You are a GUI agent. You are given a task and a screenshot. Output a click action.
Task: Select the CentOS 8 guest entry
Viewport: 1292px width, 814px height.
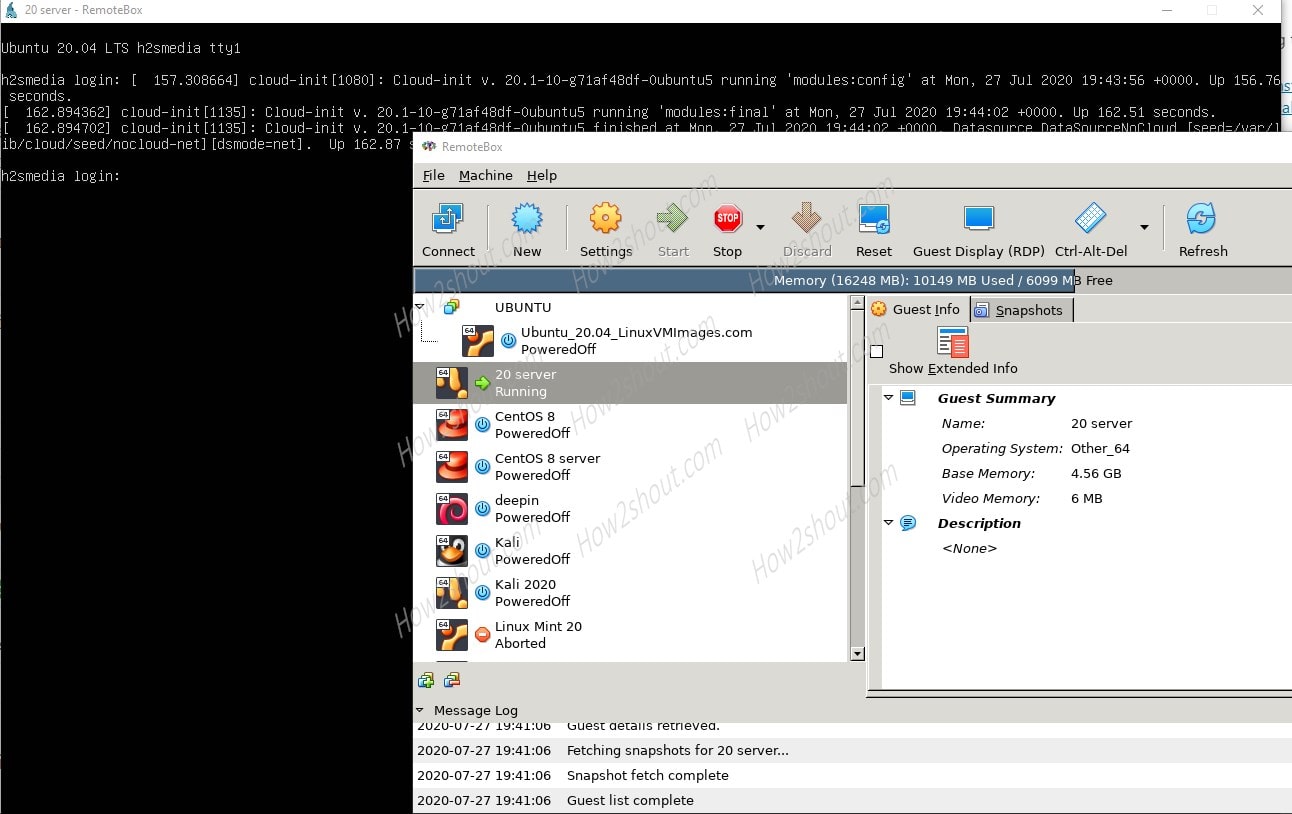pos(631,425)
